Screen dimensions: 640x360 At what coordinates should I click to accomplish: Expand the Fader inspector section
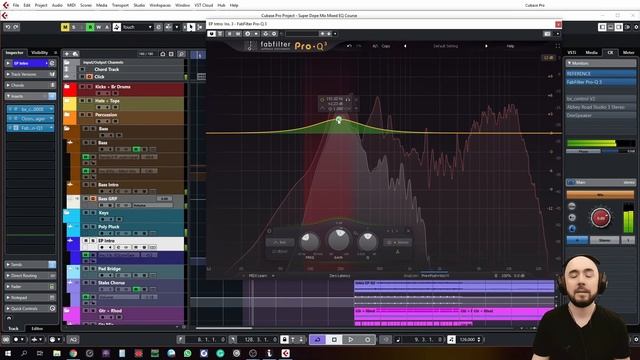click(x=8, y=287)
